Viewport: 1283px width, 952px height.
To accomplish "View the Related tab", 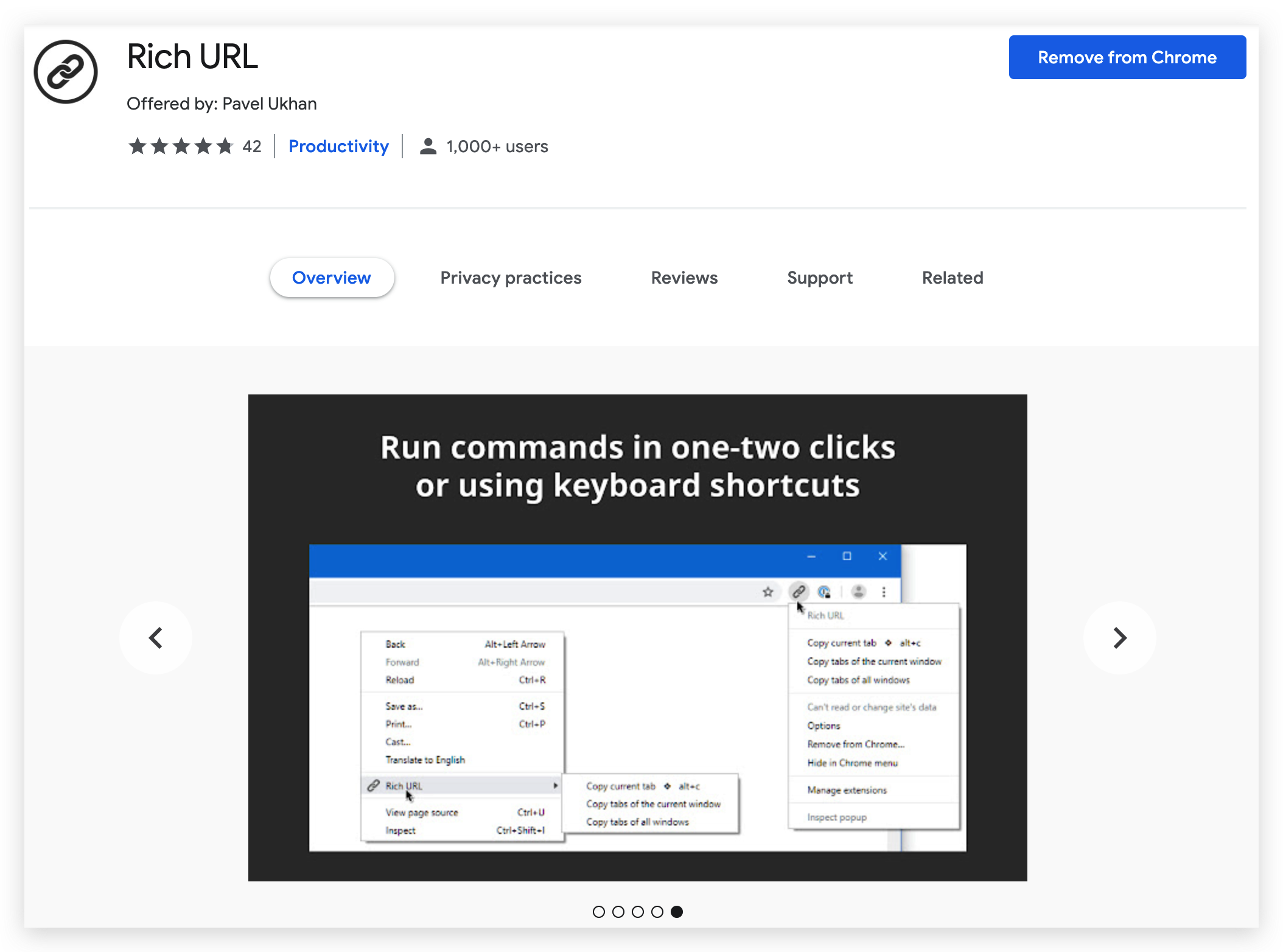I will pyautogui.click(x=953, y=278).
